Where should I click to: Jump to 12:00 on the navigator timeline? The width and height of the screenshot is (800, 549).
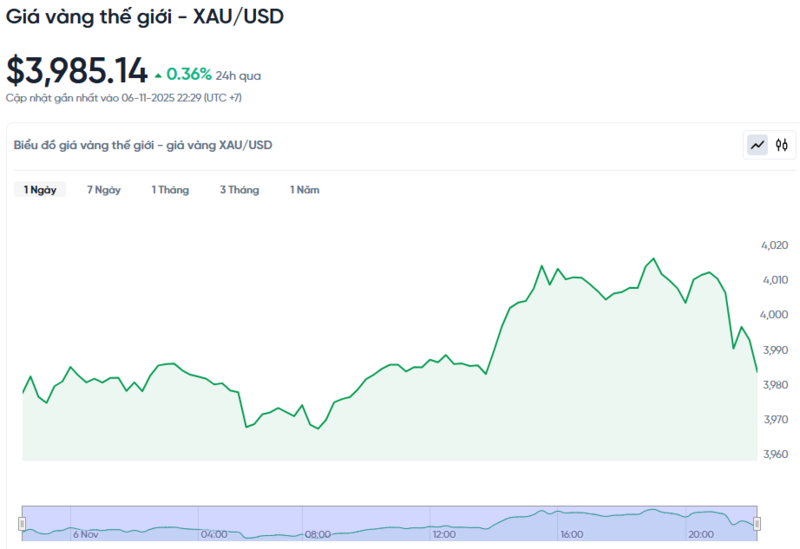pos(444,534)
